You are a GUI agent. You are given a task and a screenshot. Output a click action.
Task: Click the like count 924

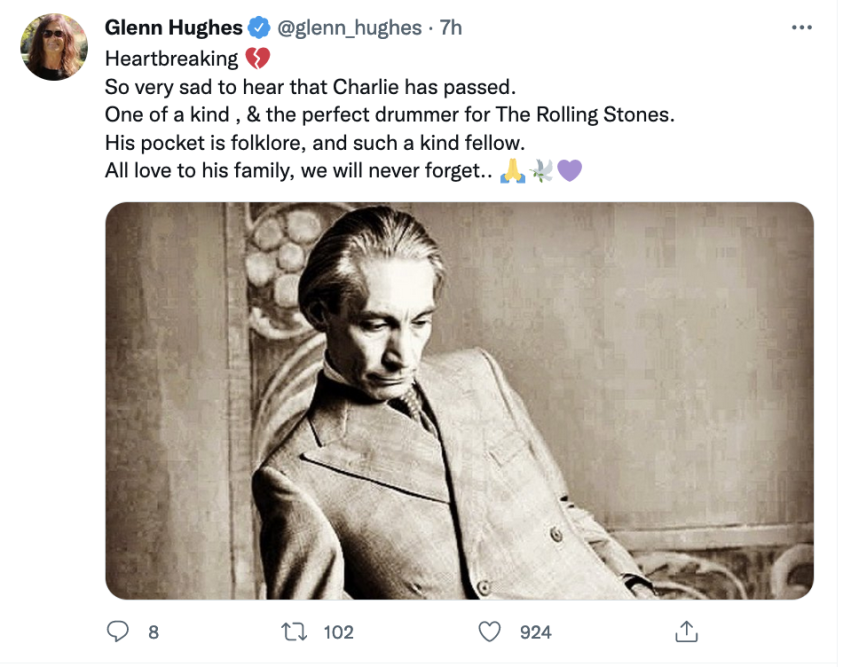[536, 632]
